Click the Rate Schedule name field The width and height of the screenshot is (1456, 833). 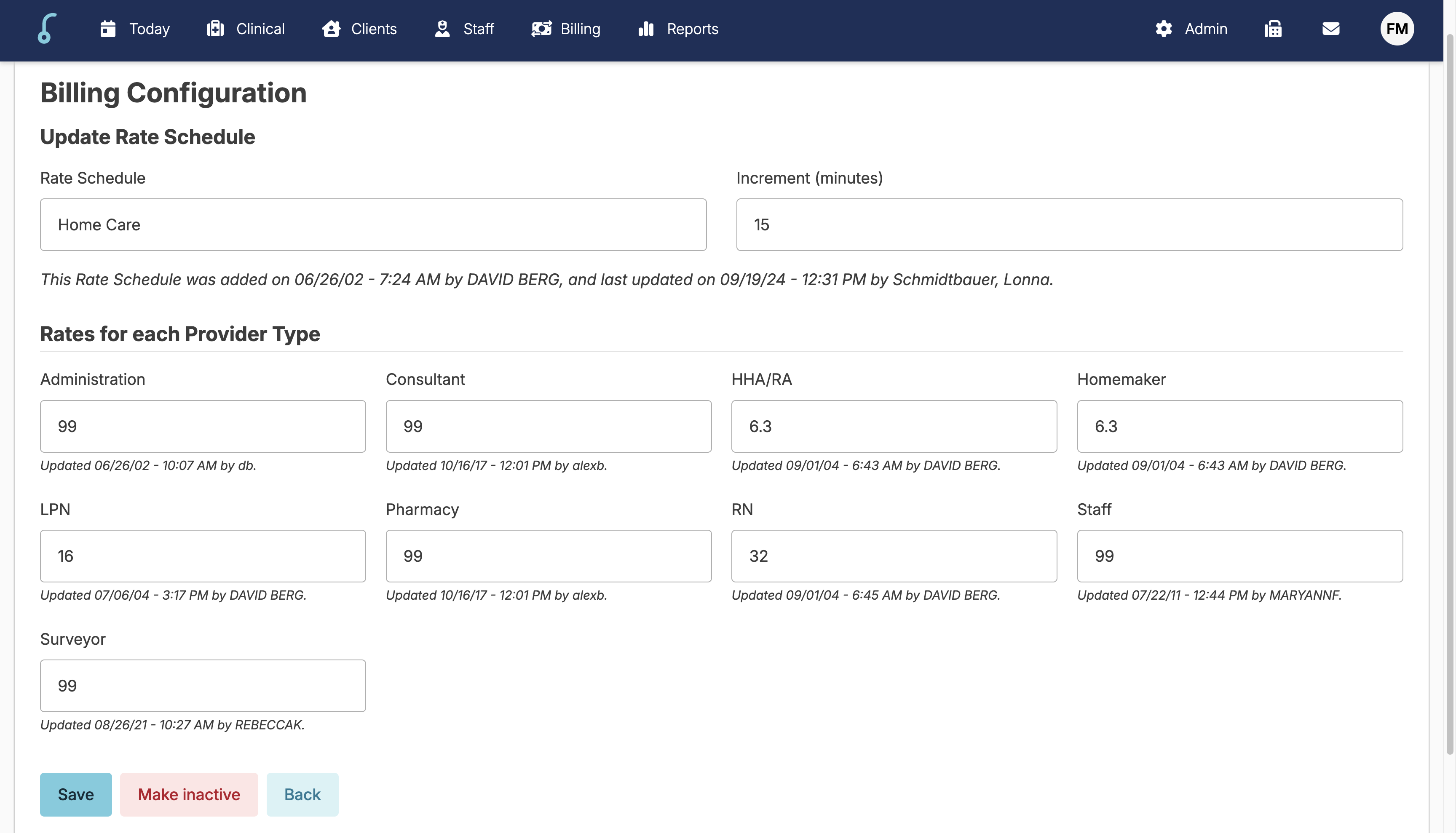(373, 224)
